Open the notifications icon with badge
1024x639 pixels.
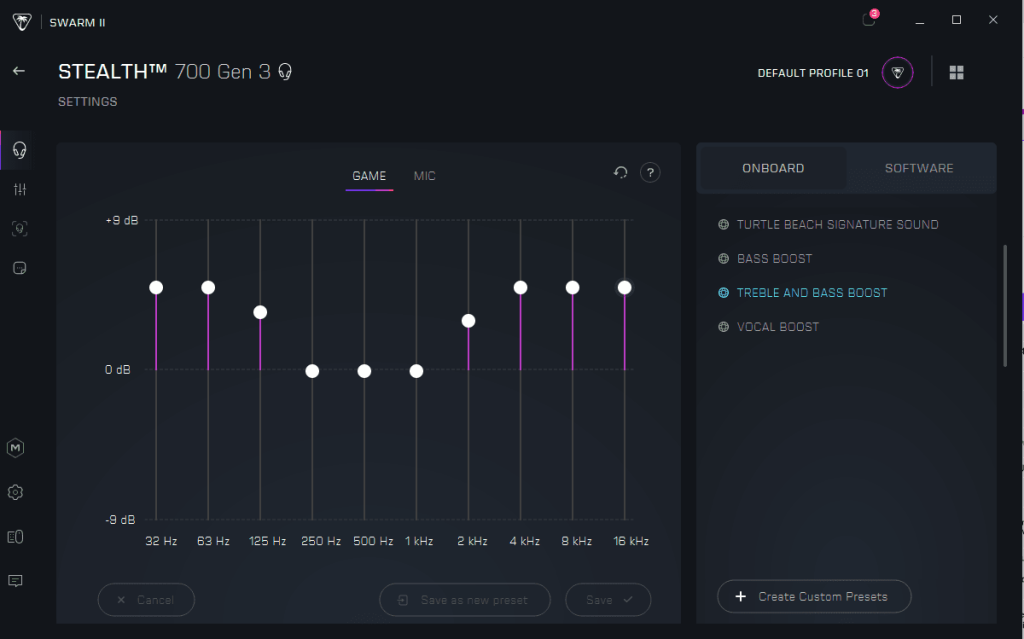pyautogui.click(x=869, y=20)
